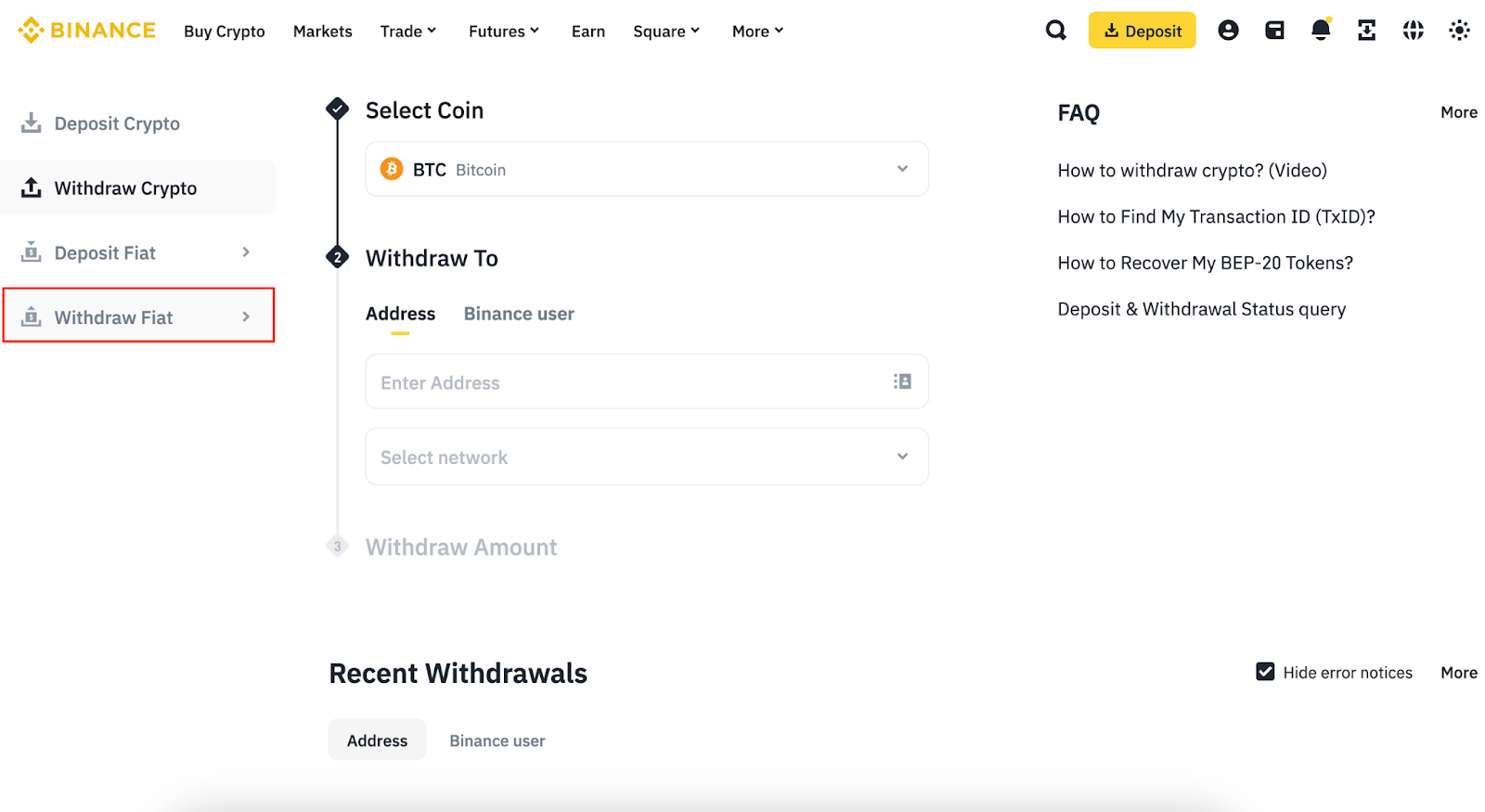Switch to Binance user in Recent Withdrawals

pos(497,741)
